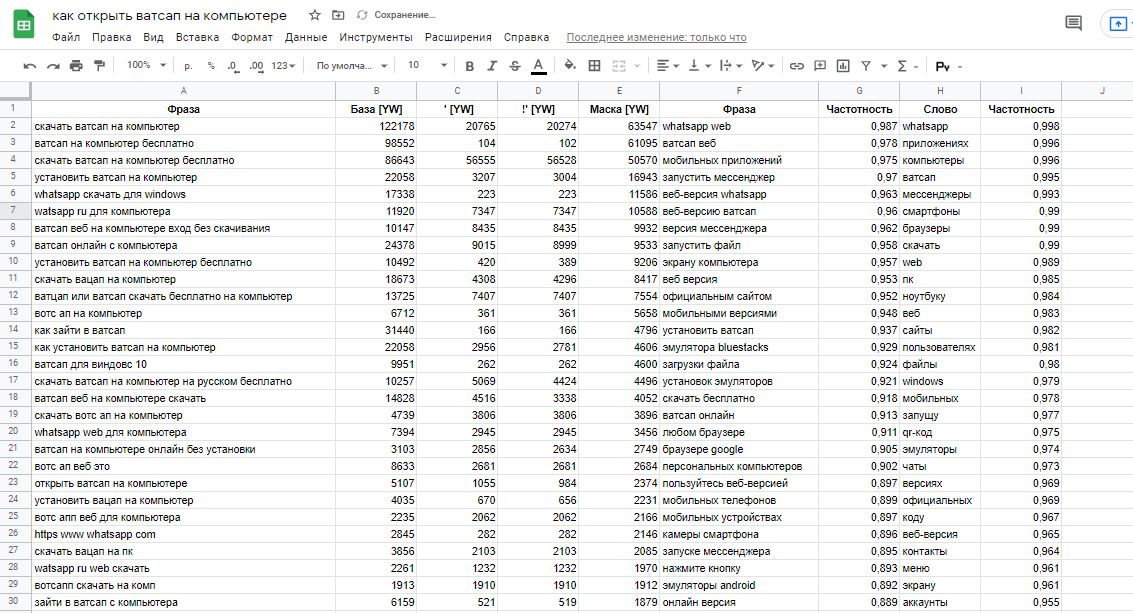Apply percent format to the cell
1133x613 pixels.
point(211,66)
